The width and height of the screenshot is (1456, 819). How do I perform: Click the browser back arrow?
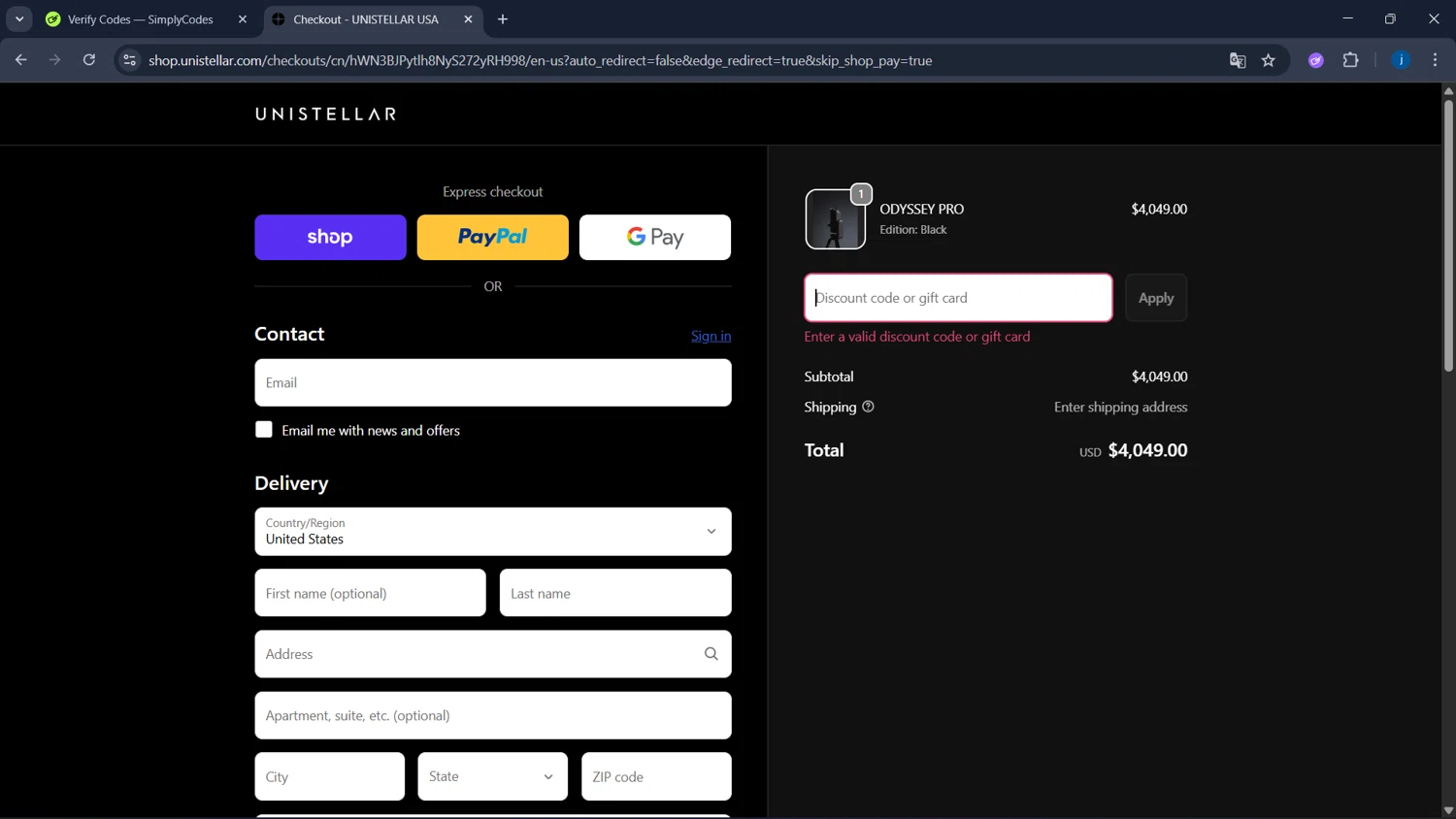tap(20, 60)
